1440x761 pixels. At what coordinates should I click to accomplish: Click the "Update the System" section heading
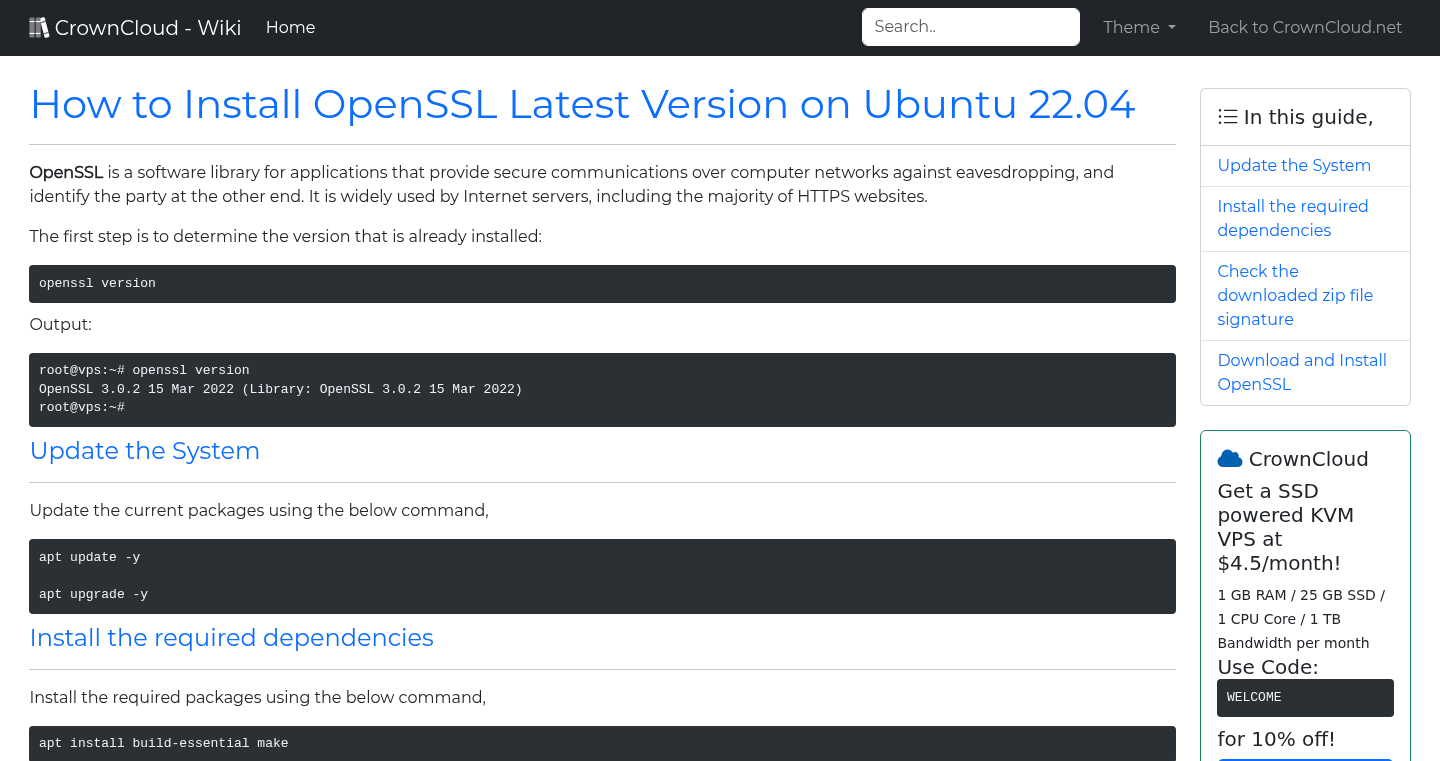(145, 451)
